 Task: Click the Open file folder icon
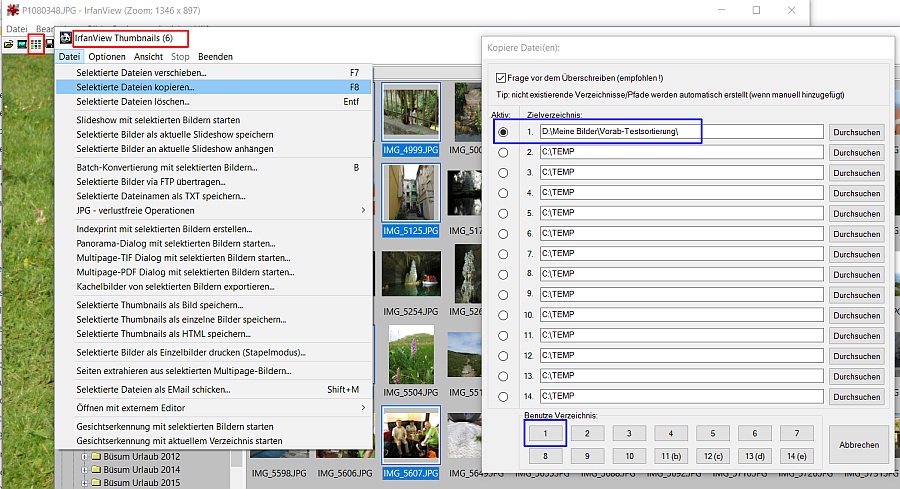click(x=9, y=44)
